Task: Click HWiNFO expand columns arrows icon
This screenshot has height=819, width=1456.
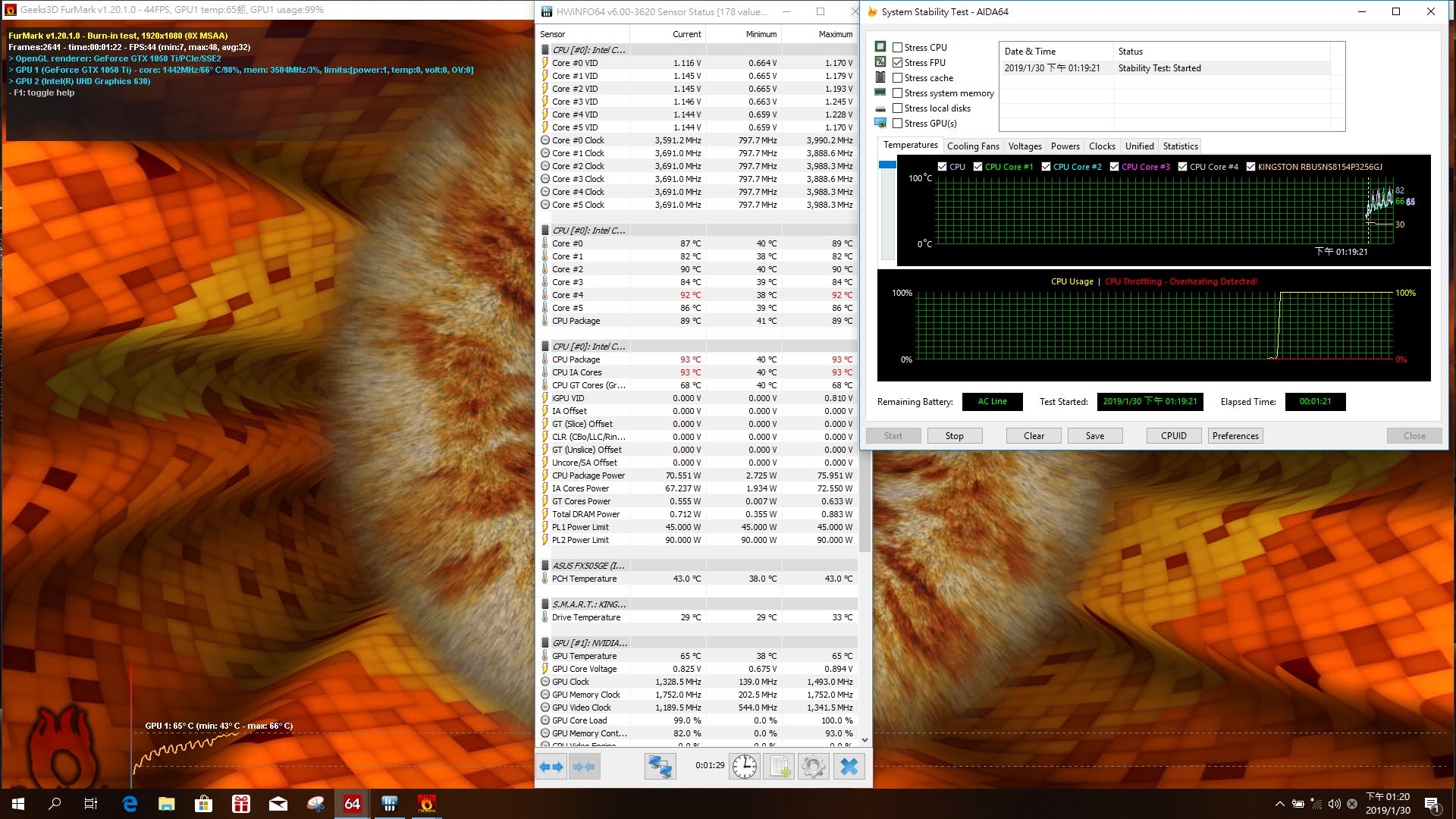Action: [551, 767]
